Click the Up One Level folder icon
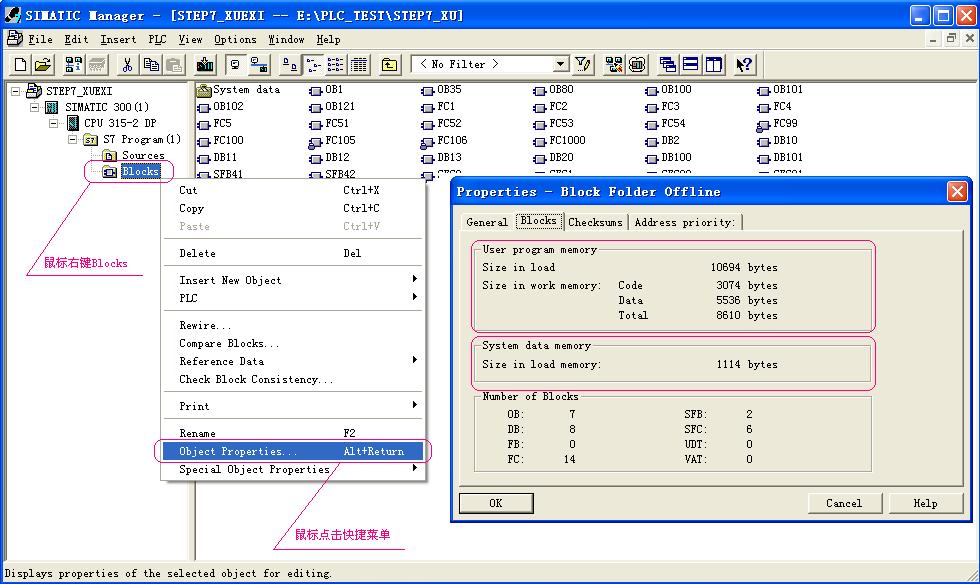This screenshot has width=980, height=584. coord(389,64)
